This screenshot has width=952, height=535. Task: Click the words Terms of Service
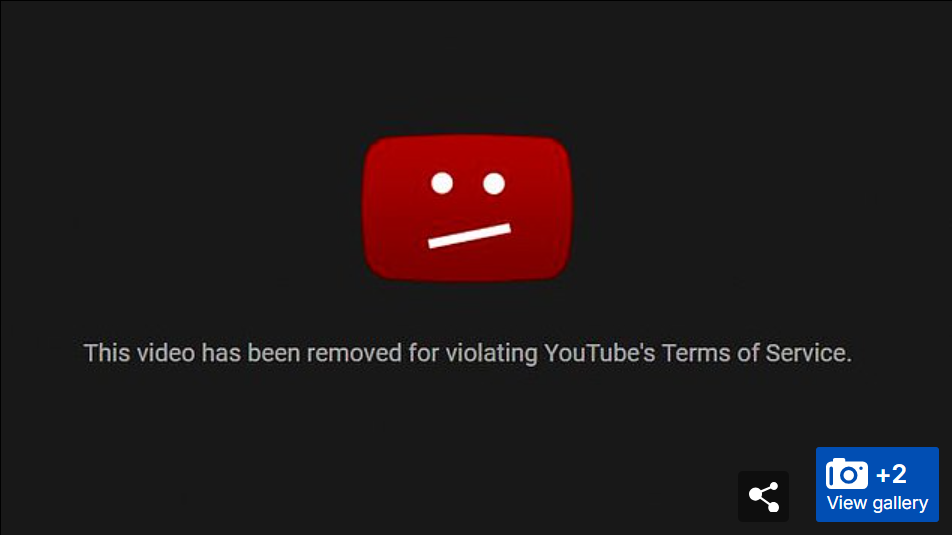pyautogui.click(x=756, y=353)
